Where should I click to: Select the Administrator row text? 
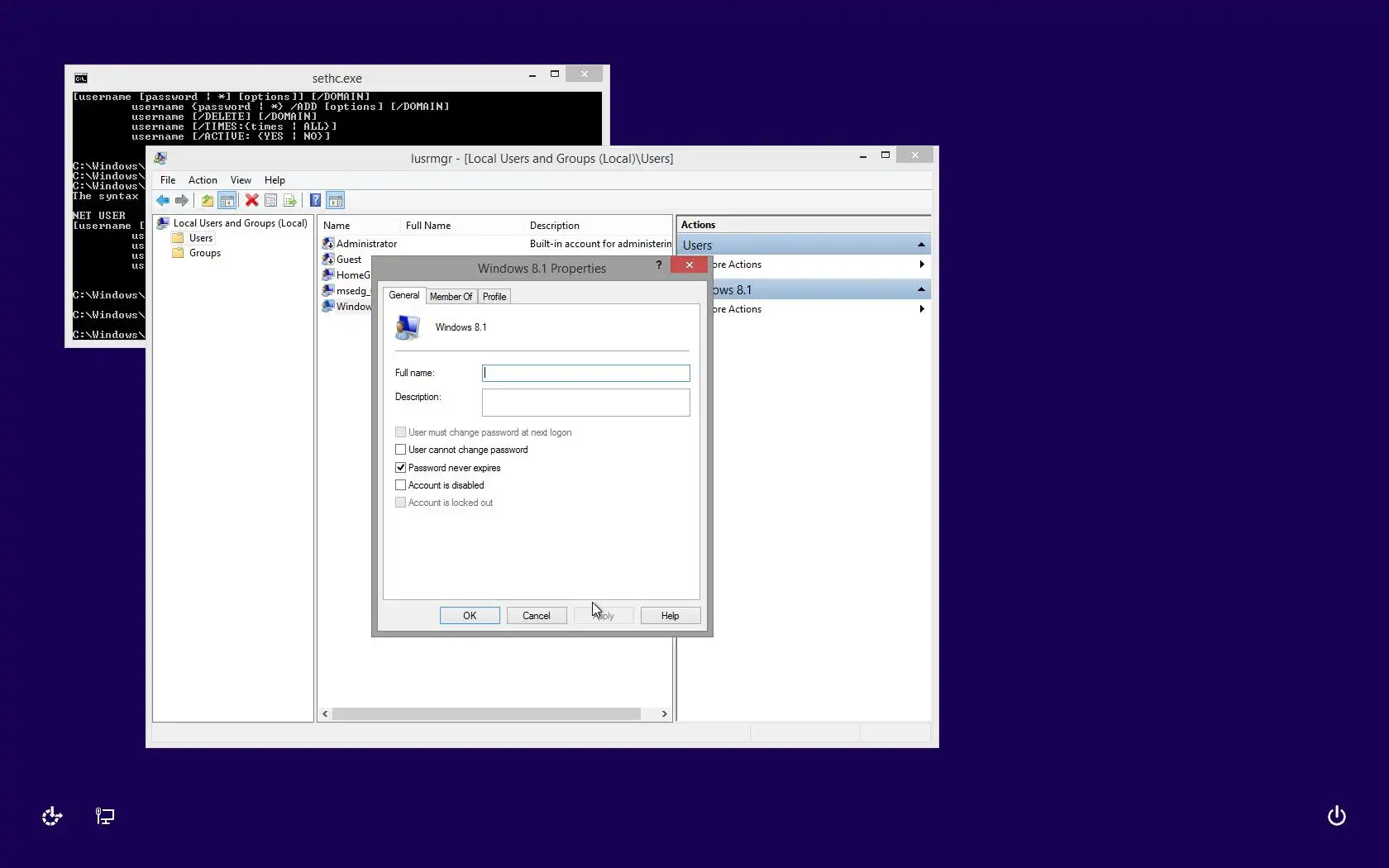(366, 244)
